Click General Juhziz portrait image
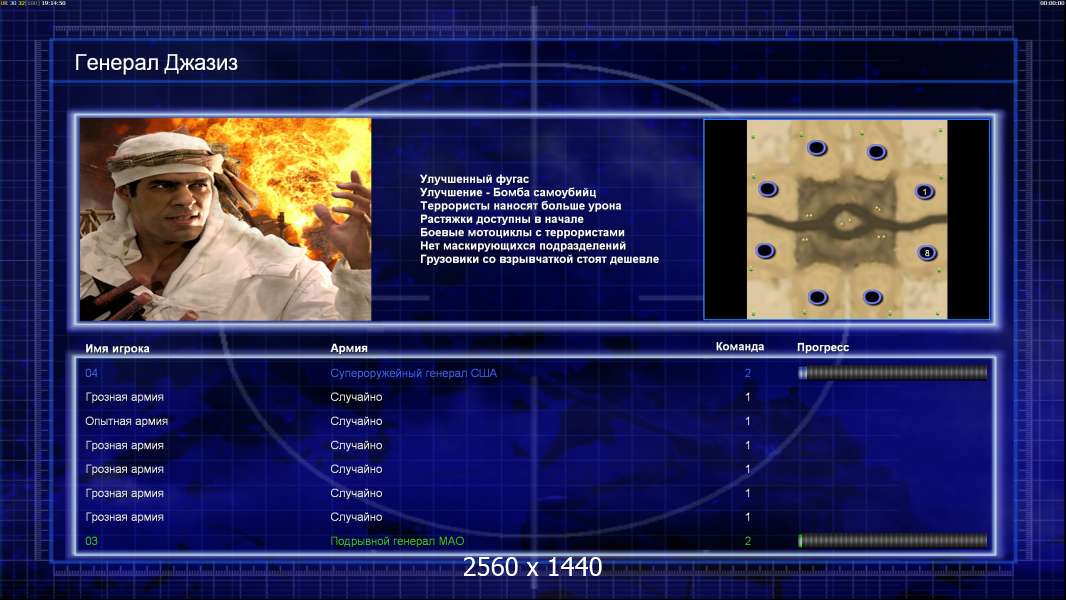This screenshot has width=1066, height=600. (225, 219)
